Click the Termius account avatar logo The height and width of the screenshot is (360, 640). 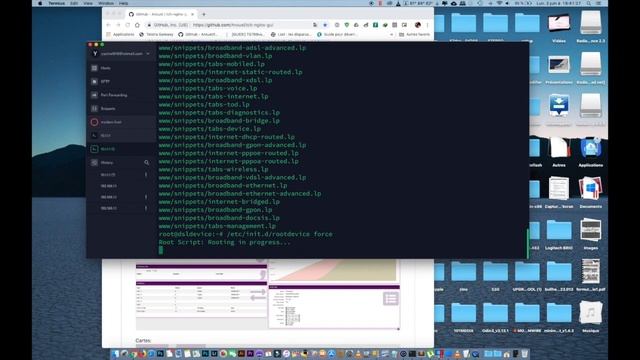coord(95,53)
